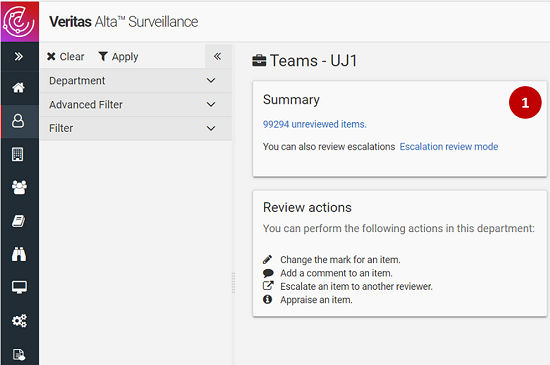550x365 pixels.
Task: Open the document report icon at sidebar bottom
Action: click(19, 354)
